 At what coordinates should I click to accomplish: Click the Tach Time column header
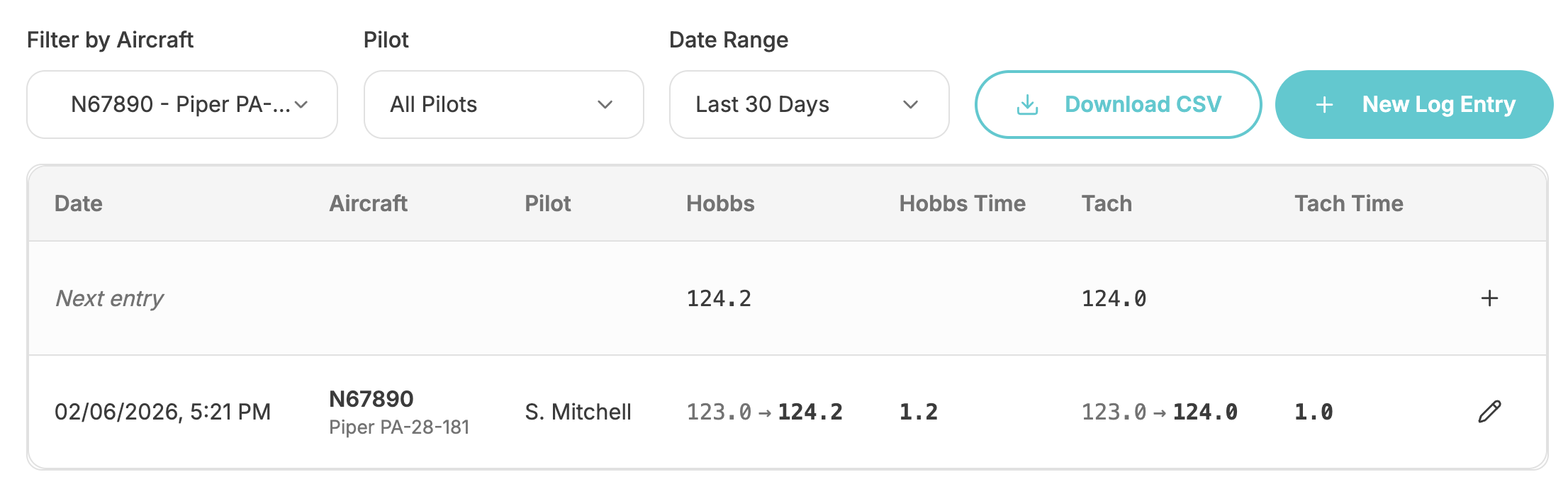[x=1348, y=204]
